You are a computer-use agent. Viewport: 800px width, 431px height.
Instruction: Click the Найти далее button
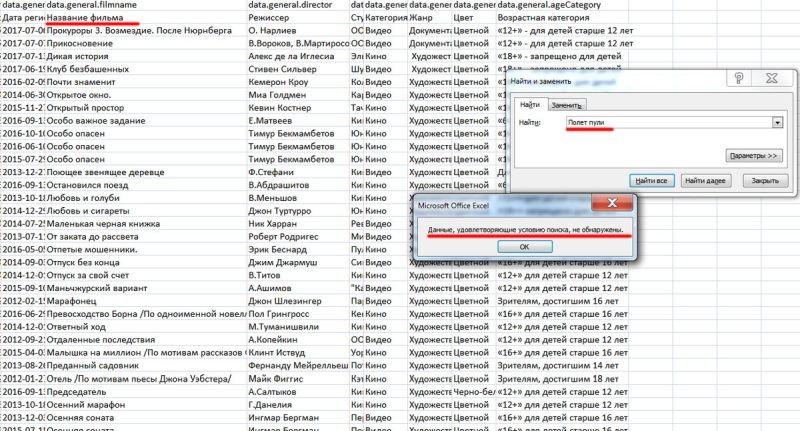(704, 180)
